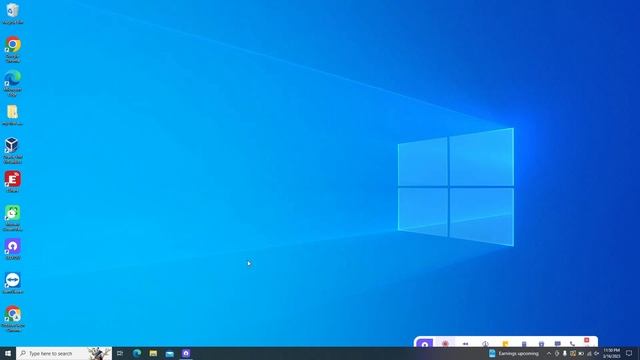Select the yellow zip folder on the desktop
This screenshot has width=640, height=360.
(13, 115)
